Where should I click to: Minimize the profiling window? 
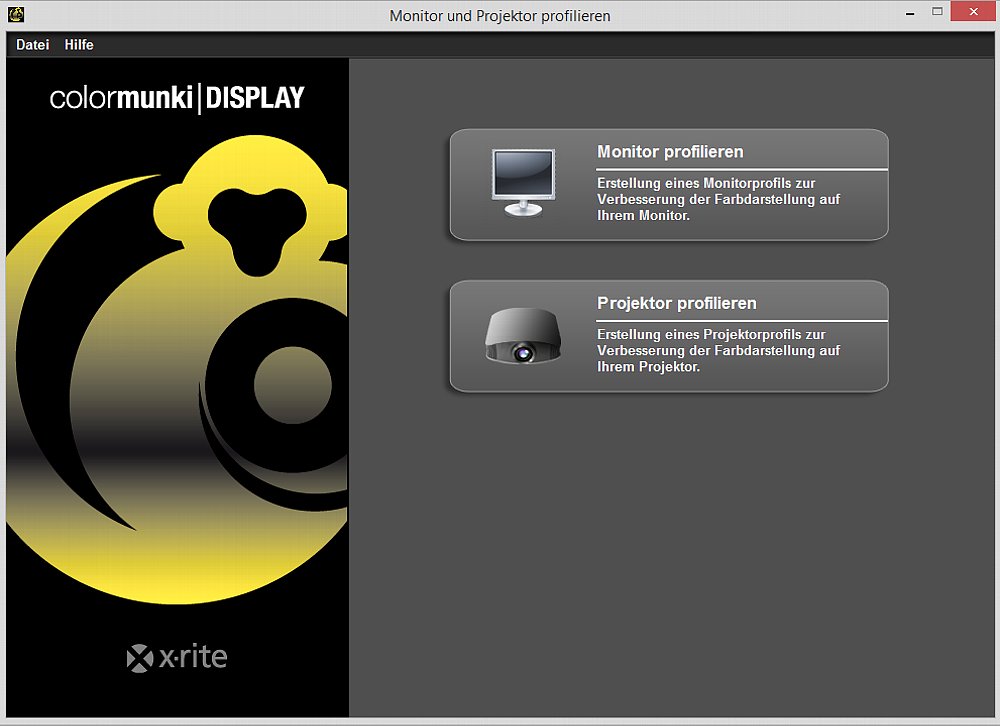(910, 13)
